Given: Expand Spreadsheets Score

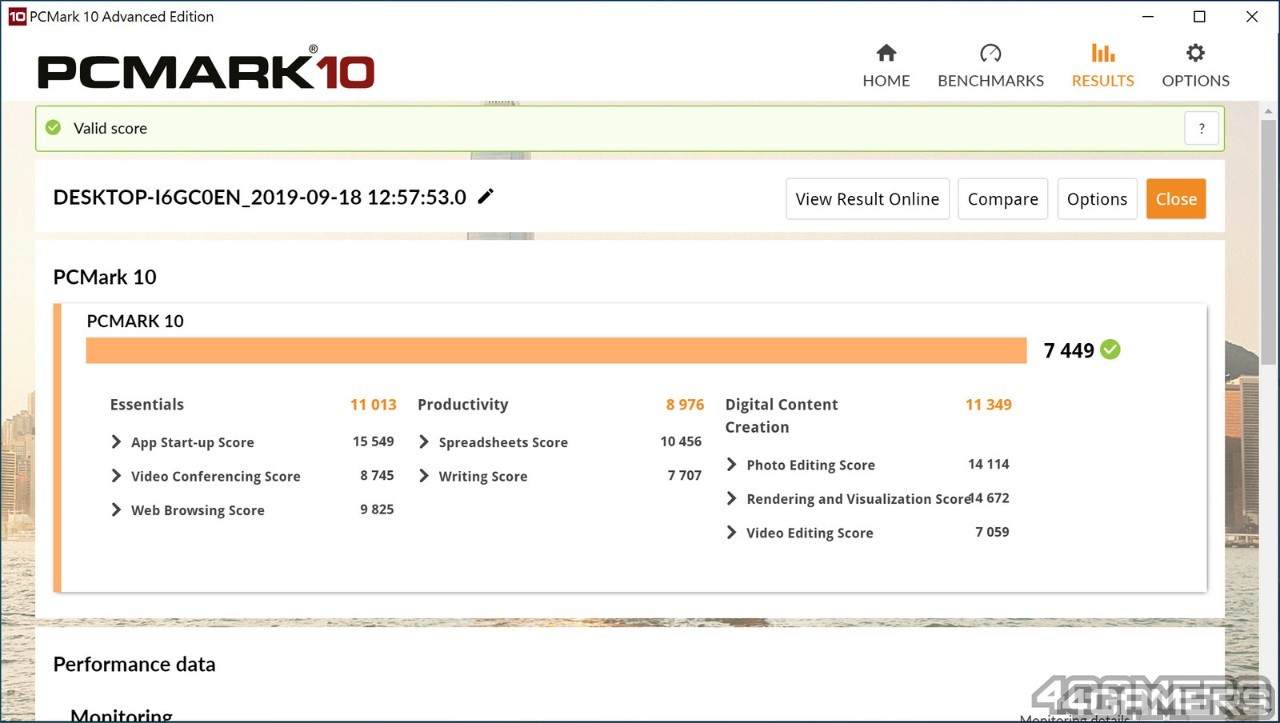Looking at the screenshot, I should point(424,442).
